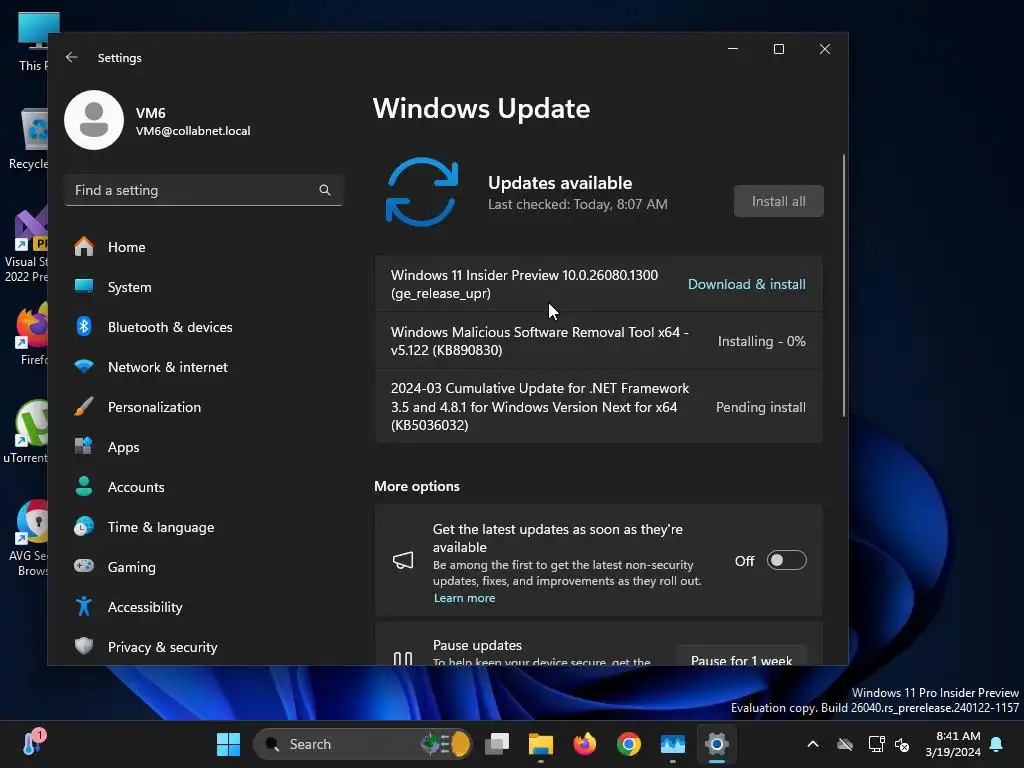Click the megaphone icon for latest updates
The image size is (1024, 768).
click(403, 560)
